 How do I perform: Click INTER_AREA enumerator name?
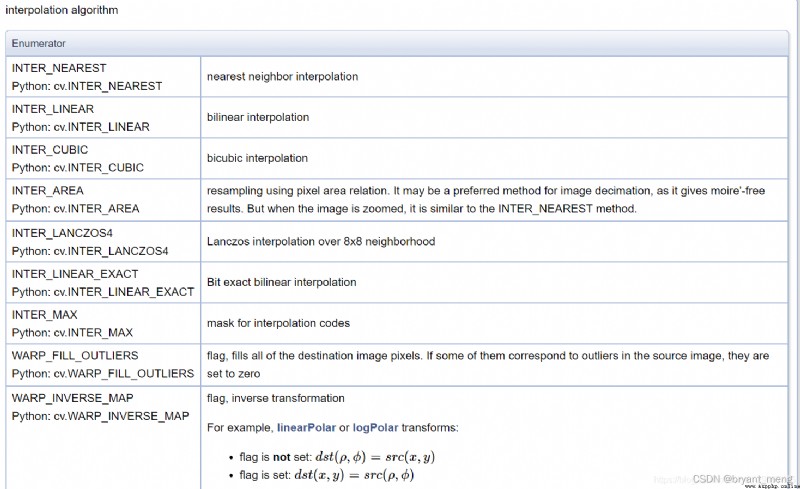click(47, 191)
